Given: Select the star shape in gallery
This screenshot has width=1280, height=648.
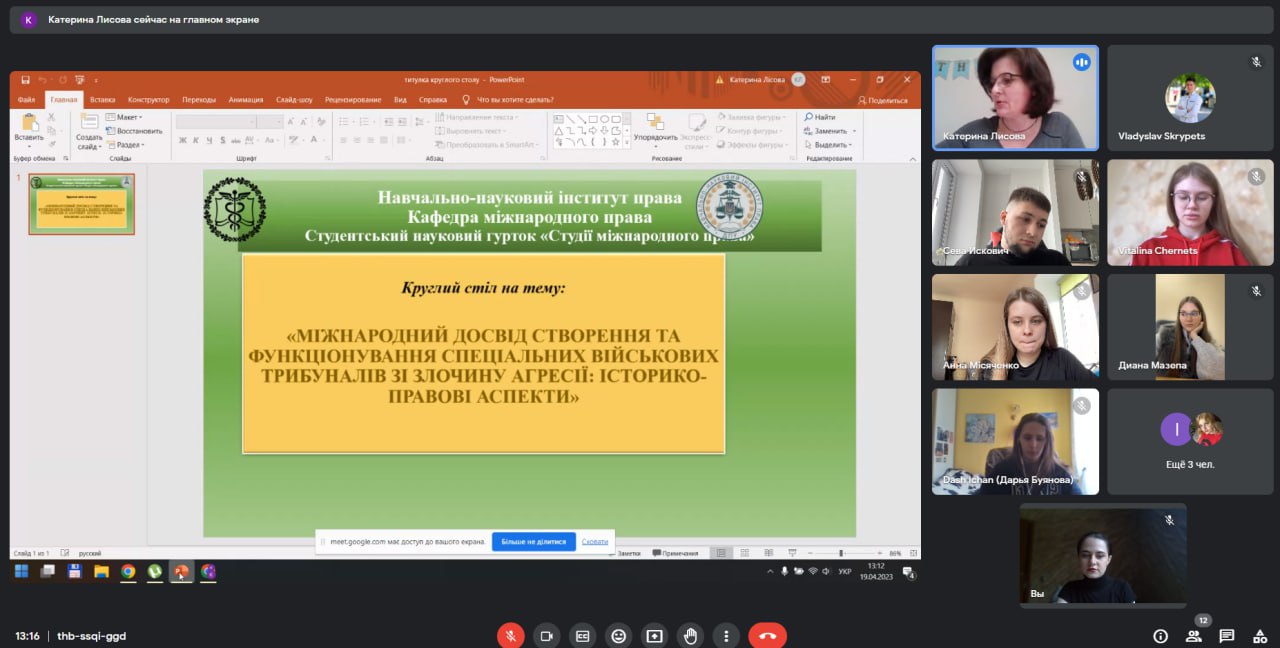Looking at the screenshot, I should [616, 143].
